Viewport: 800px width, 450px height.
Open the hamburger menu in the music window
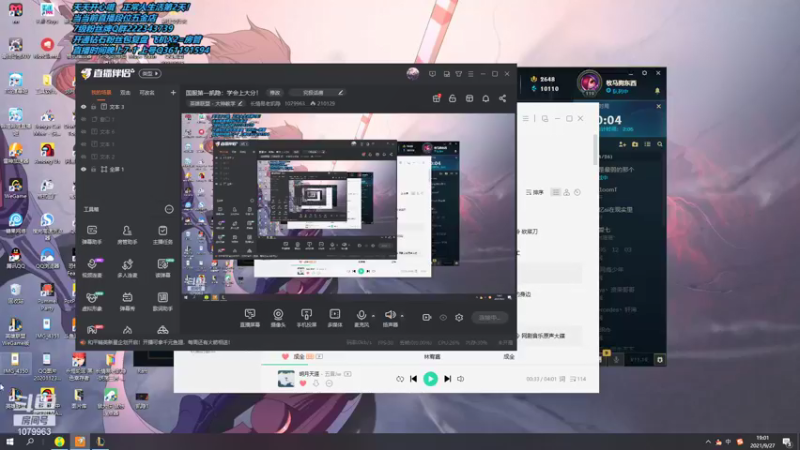(x=526, y=118)
